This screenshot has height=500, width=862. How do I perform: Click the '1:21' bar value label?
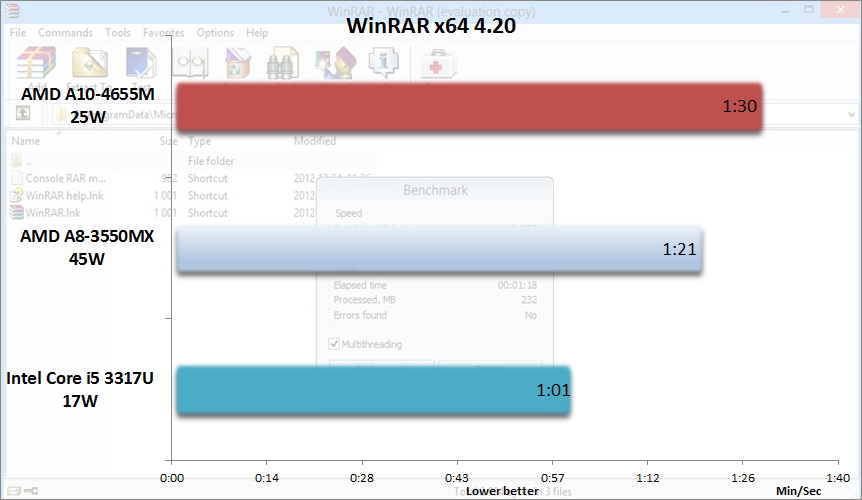679,249
